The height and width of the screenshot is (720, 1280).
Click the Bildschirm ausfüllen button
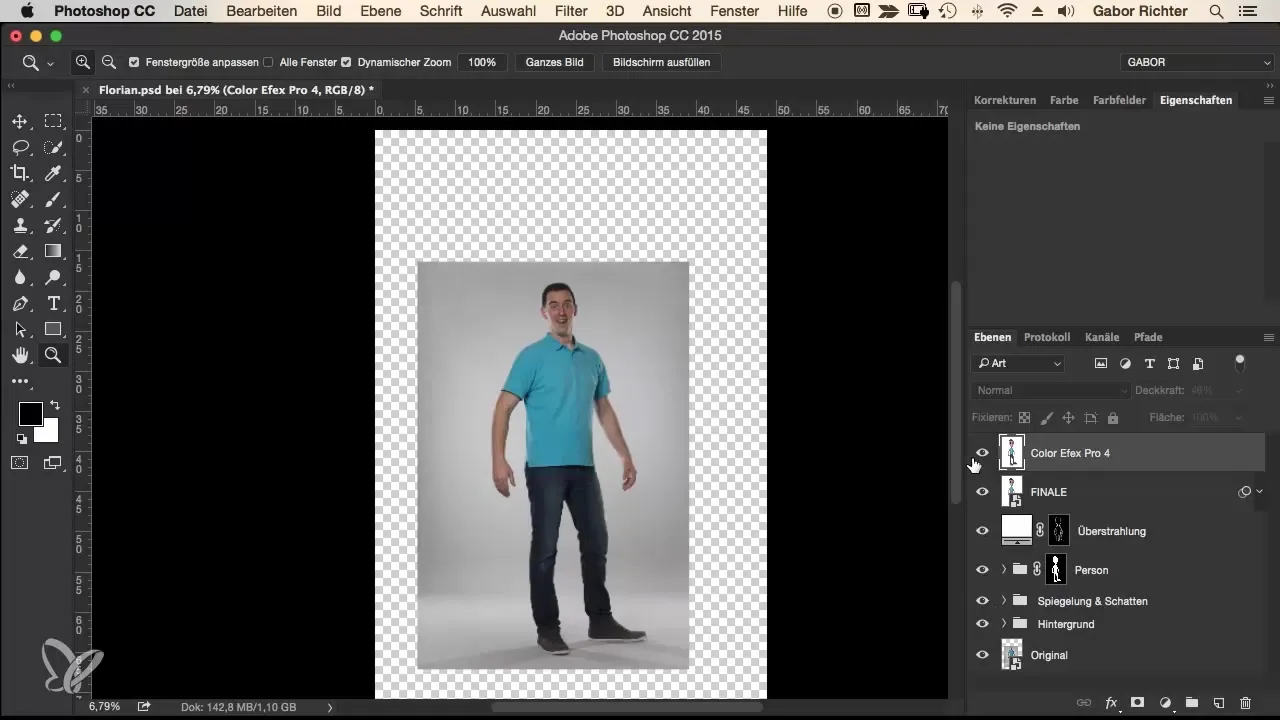pos(661,62)
